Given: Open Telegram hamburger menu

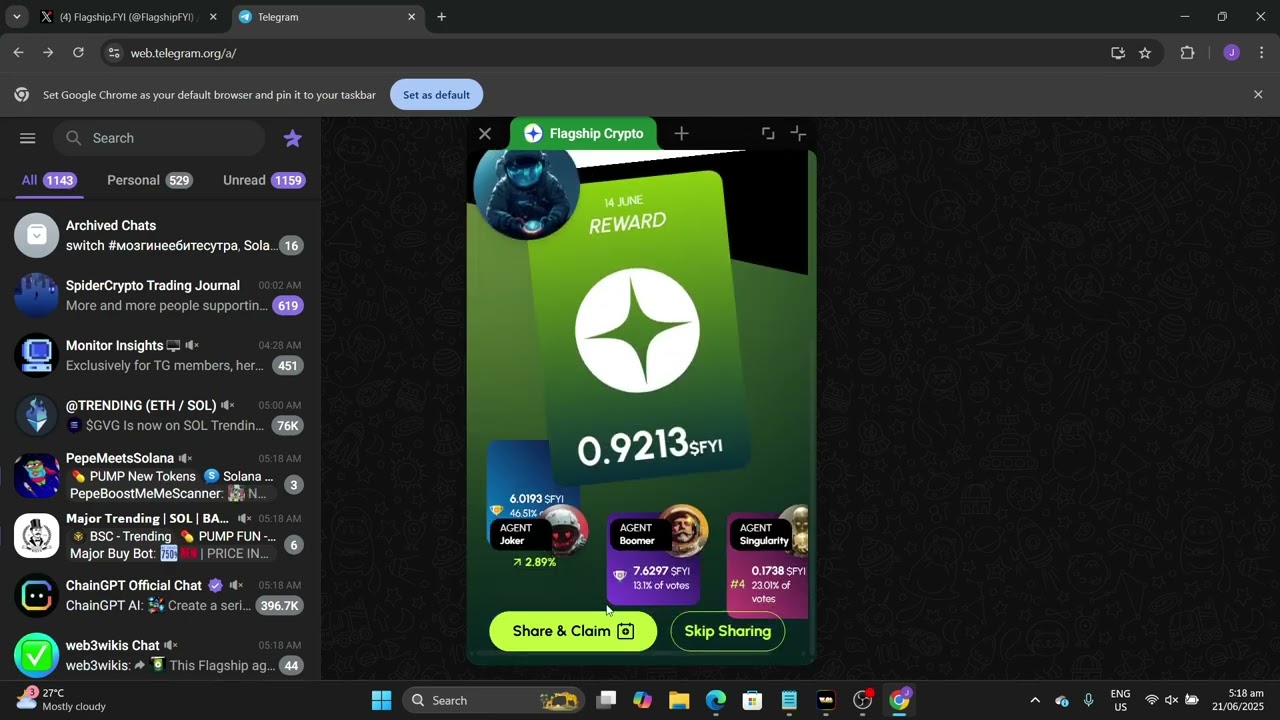Looking at the screenshot, I should pos(28,138).
